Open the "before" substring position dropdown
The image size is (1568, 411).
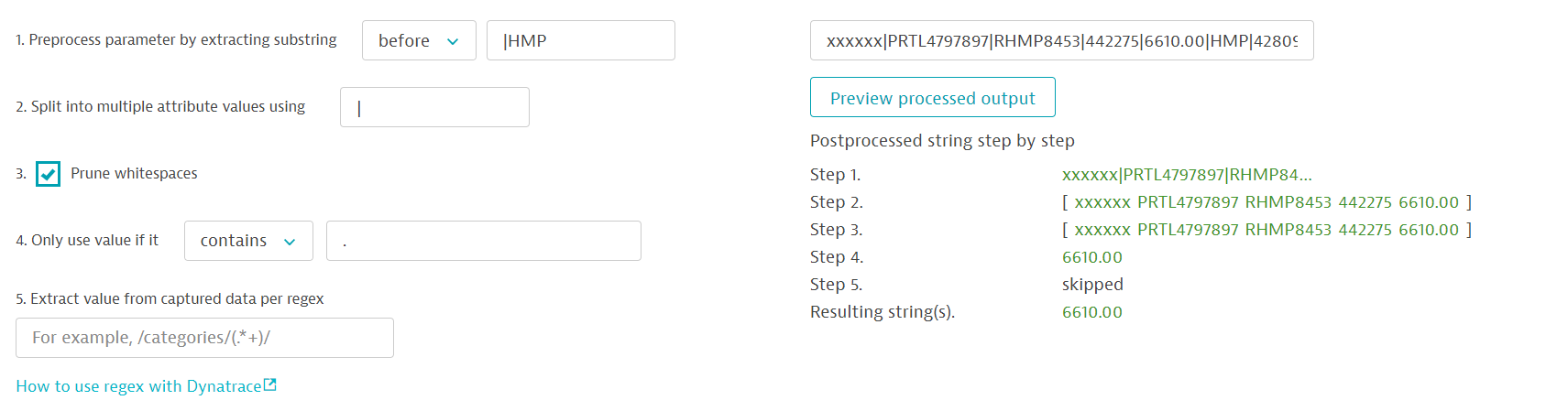click(x=419, y=40)
